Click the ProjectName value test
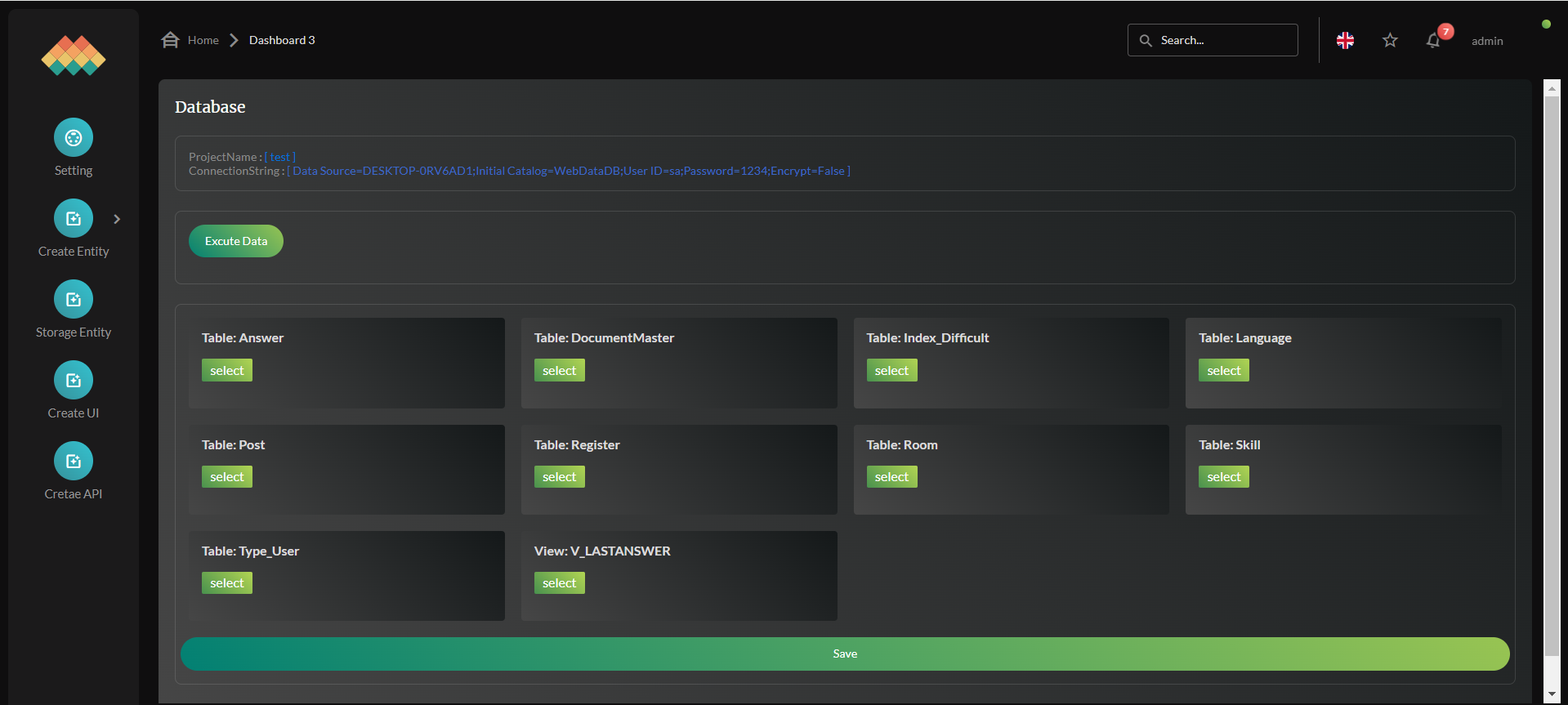 coord(280,157)
